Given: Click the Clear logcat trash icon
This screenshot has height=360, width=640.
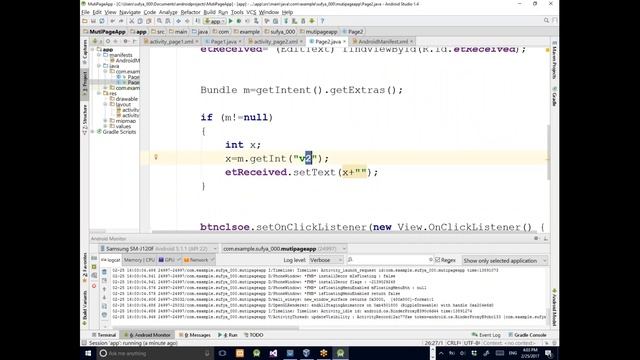Looking at the screenshot, I should (104, 272).
